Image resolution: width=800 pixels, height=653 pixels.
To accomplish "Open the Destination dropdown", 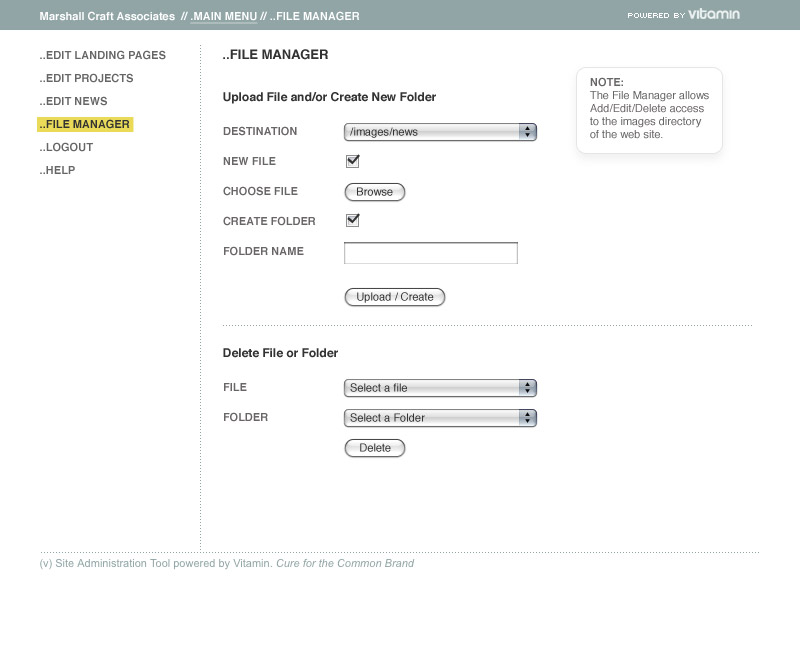I will click(440, 132).
